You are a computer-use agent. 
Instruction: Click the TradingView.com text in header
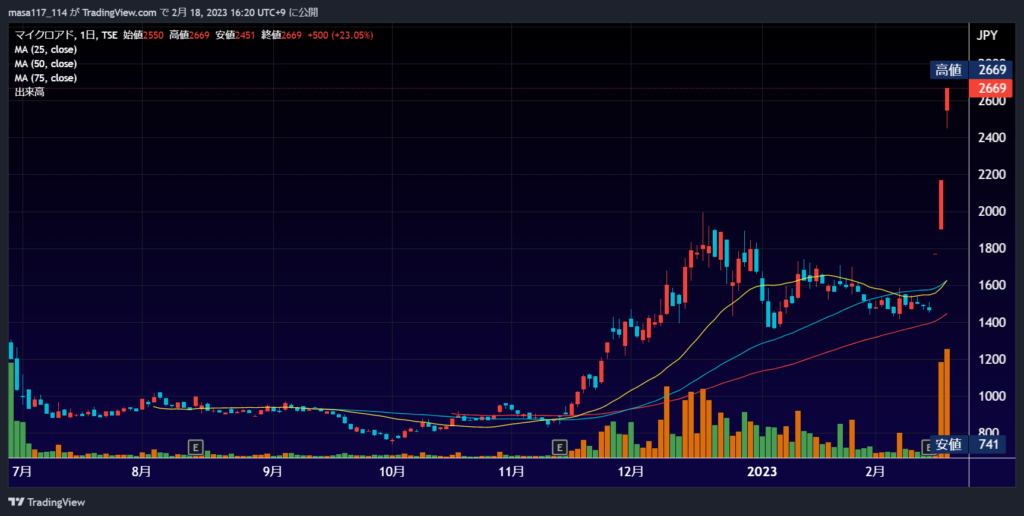pyautogui.click(x=120, y=12)
